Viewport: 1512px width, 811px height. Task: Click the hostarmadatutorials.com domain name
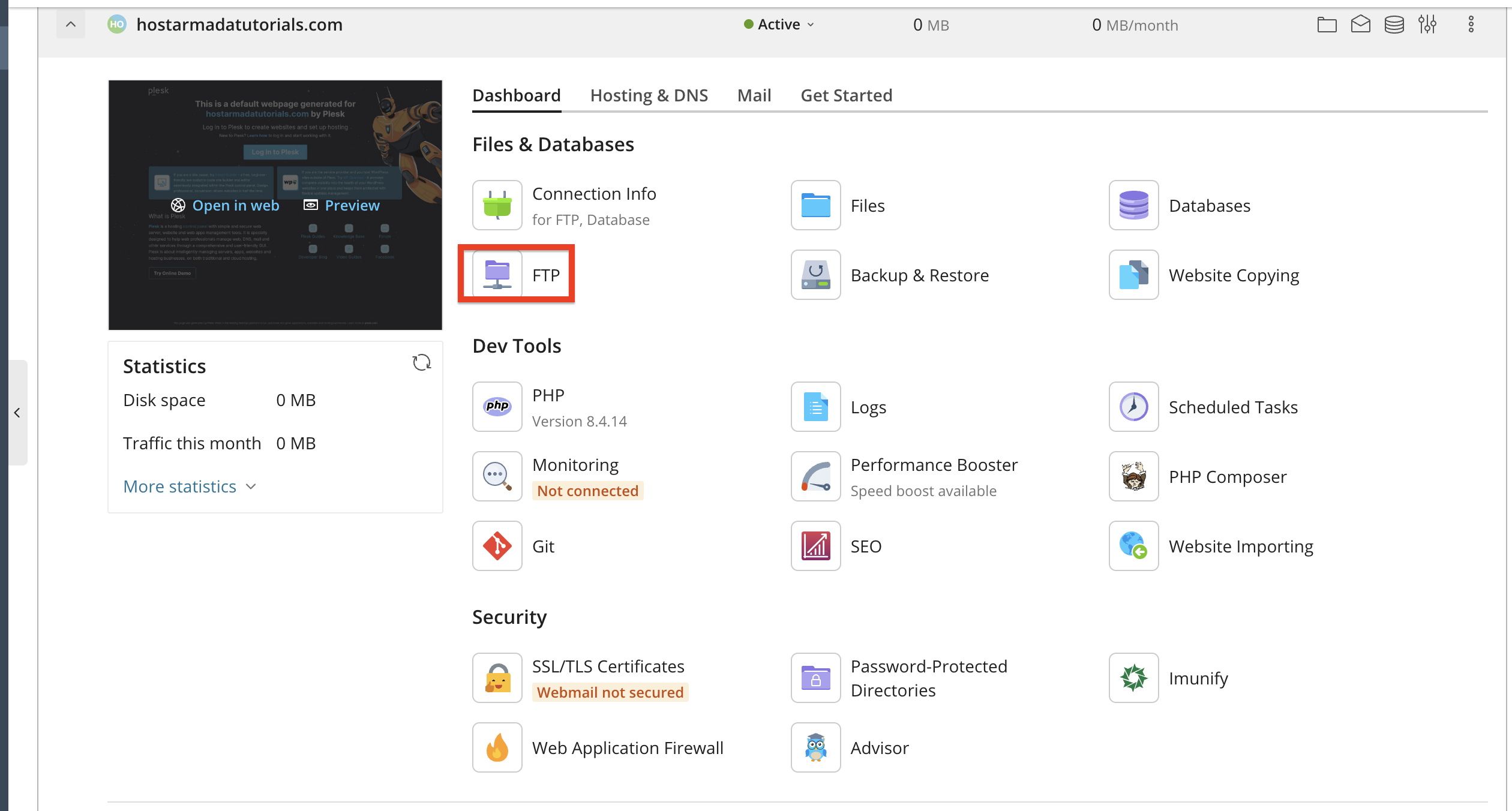(239, 25)
